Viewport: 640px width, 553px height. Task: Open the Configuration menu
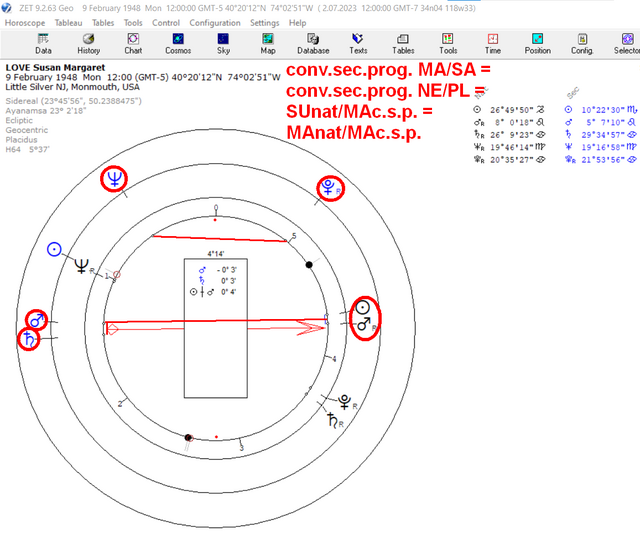pyautogui.click(x=215, y=23)
